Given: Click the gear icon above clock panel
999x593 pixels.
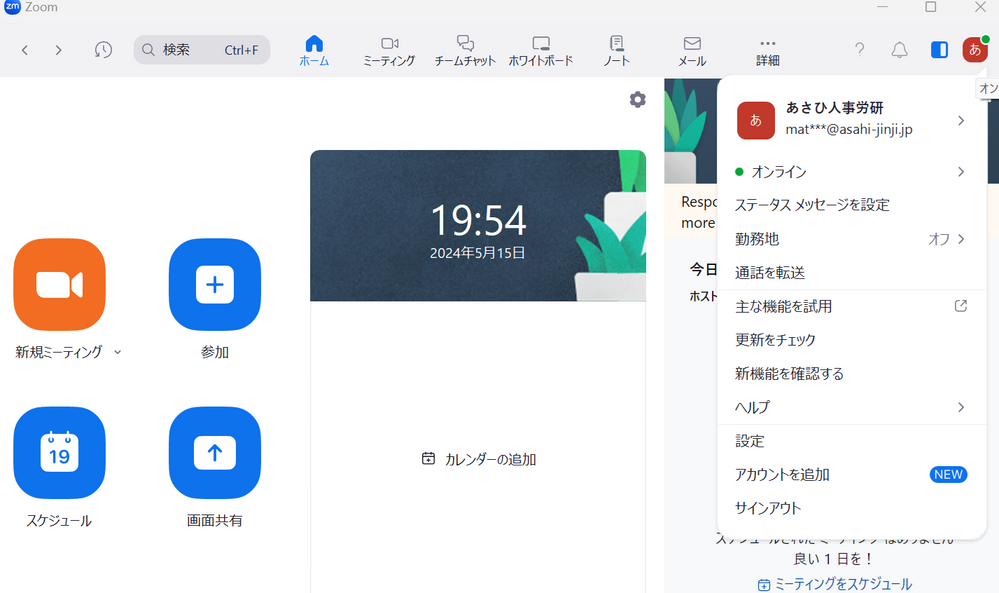Looking at the screenshot, I should click(637, 99).
